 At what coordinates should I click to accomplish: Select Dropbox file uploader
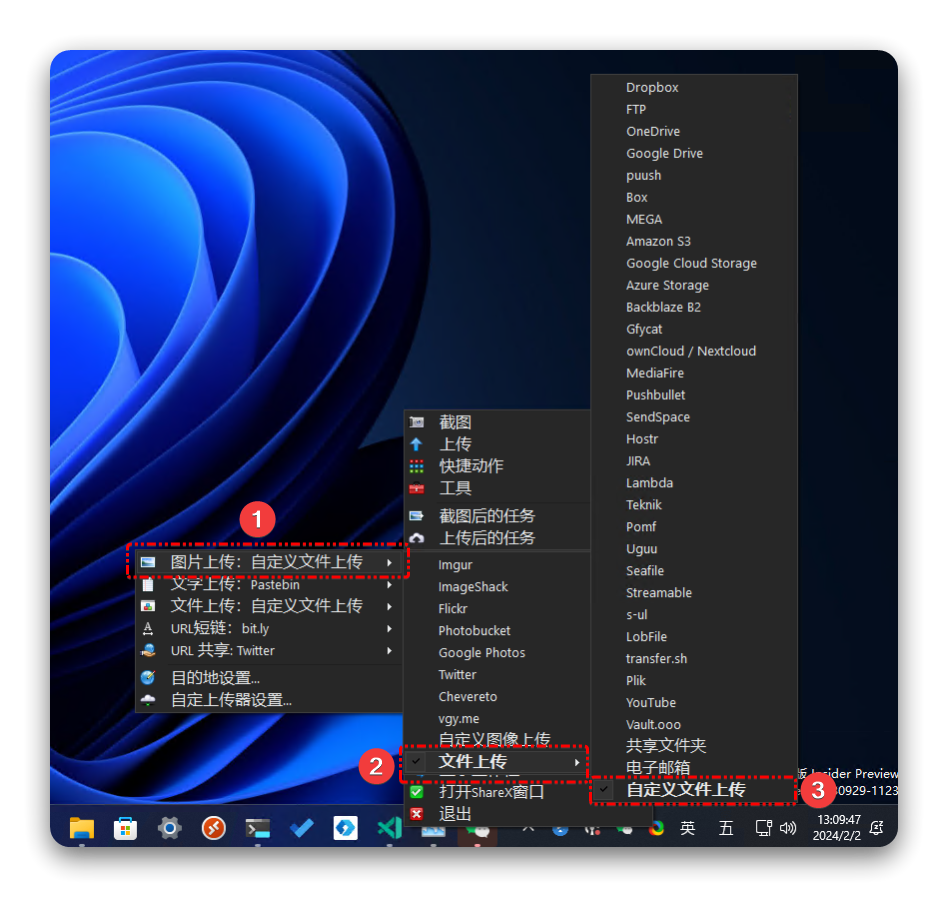click(x=652, y=88)
